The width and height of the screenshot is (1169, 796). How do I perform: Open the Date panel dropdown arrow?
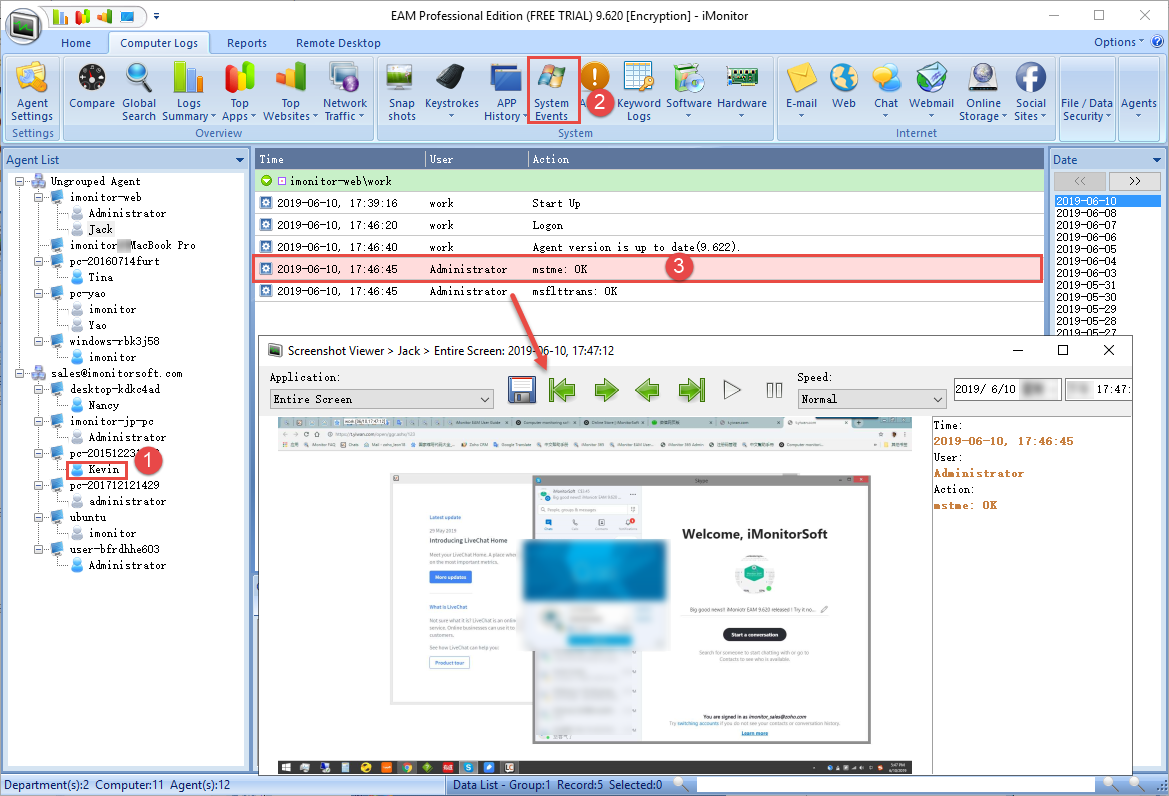pos(1156,160)
